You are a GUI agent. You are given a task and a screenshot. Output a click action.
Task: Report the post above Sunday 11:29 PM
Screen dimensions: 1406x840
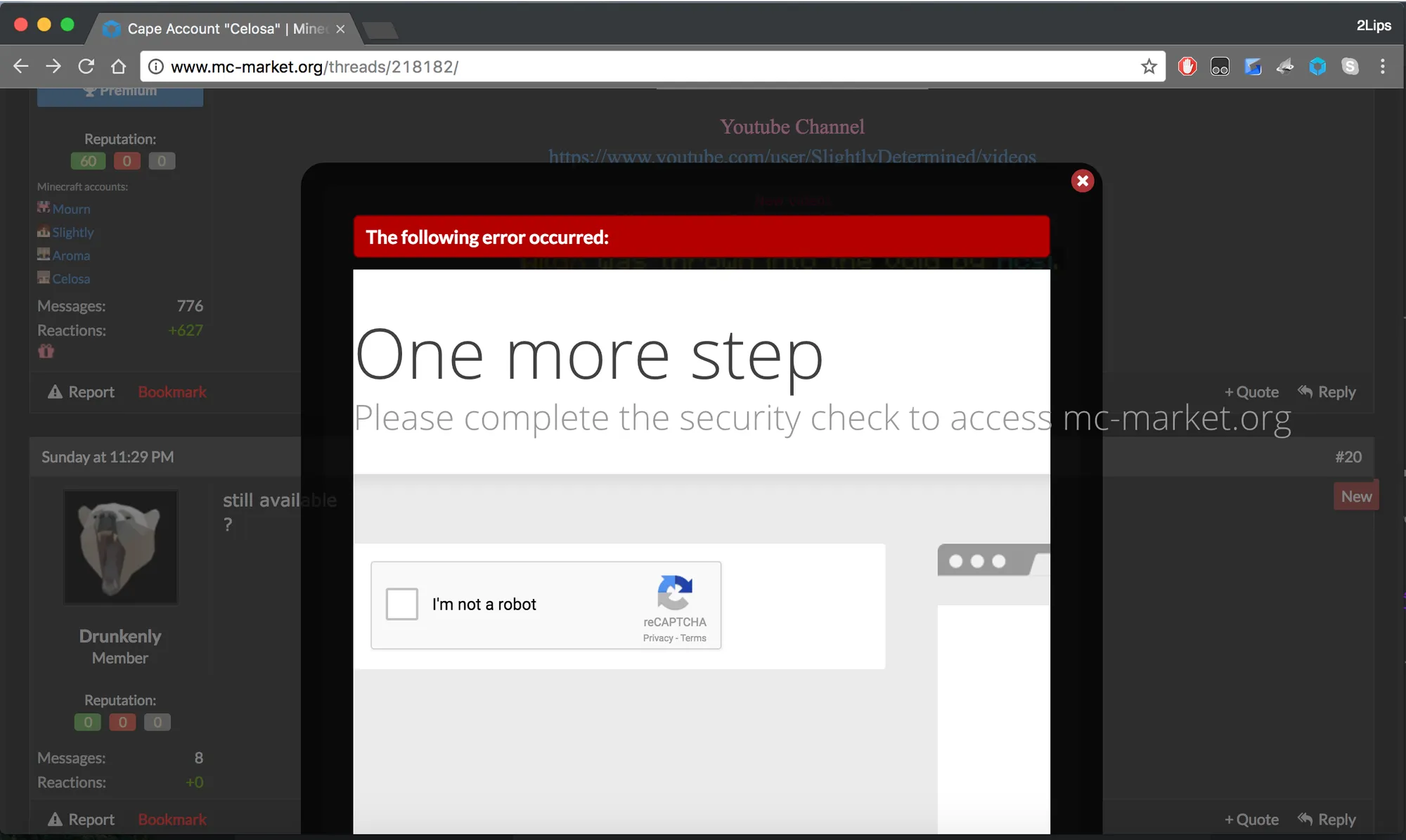tap(81, 392)
